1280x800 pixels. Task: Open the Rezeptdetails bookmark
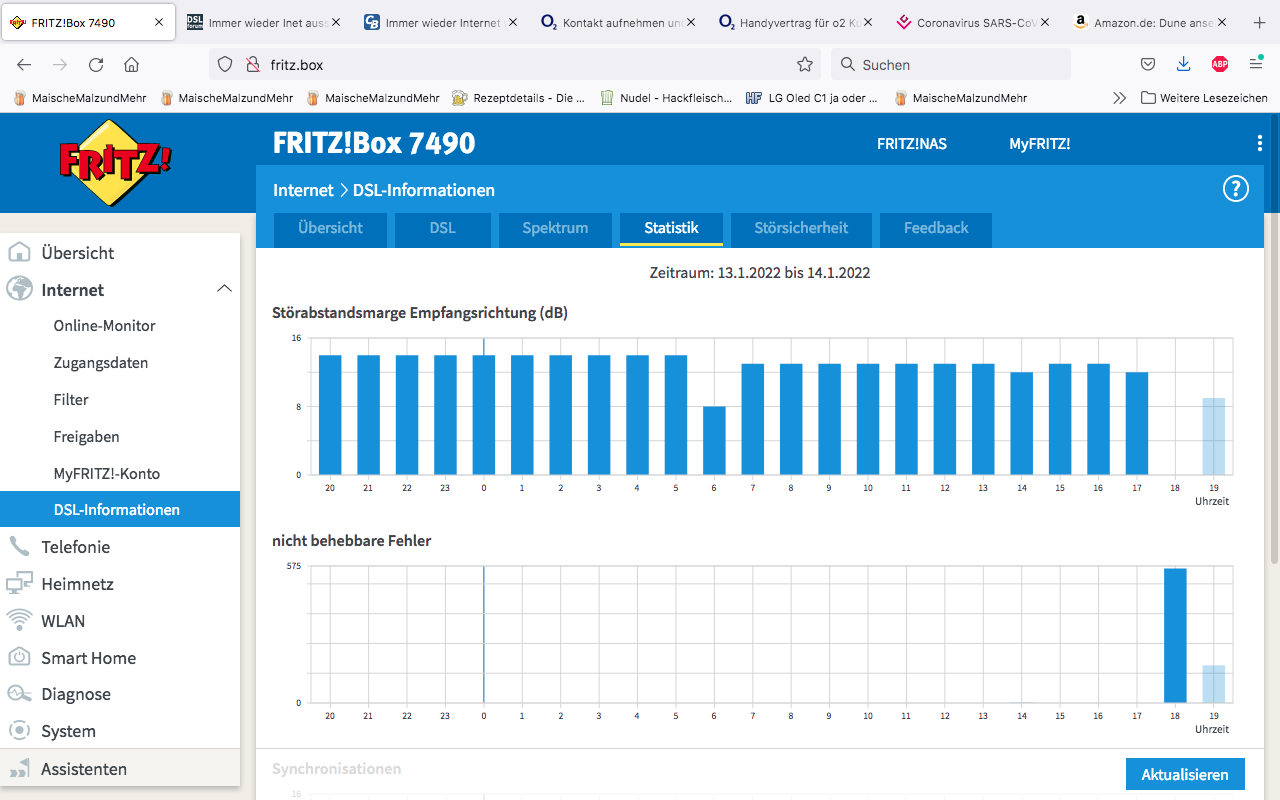(x=519, y=98)
